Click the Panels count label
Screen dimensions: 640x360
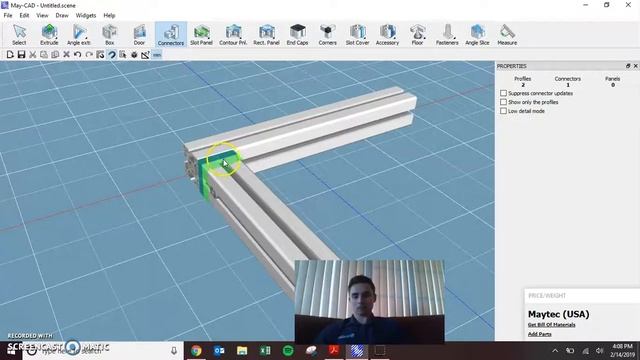click(612, 79)
